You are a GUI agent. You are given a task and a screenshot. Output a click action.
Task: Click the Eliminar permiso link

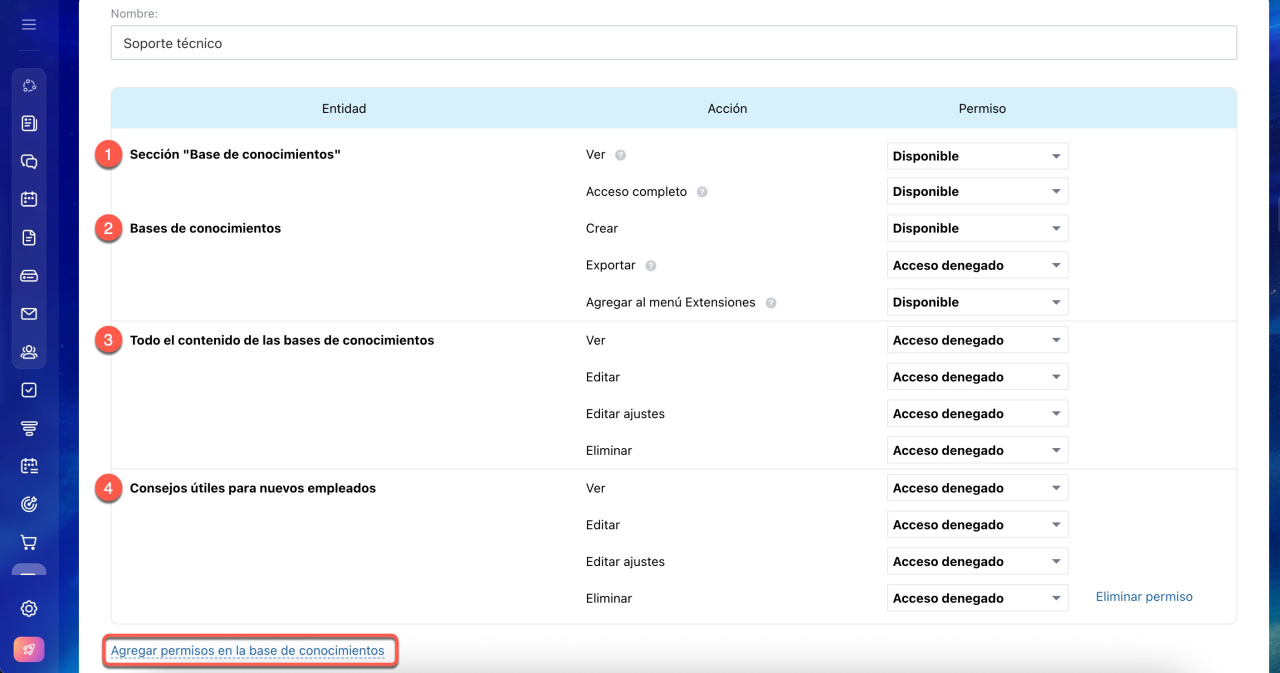pyautogui.click(x=1144, y=597)
